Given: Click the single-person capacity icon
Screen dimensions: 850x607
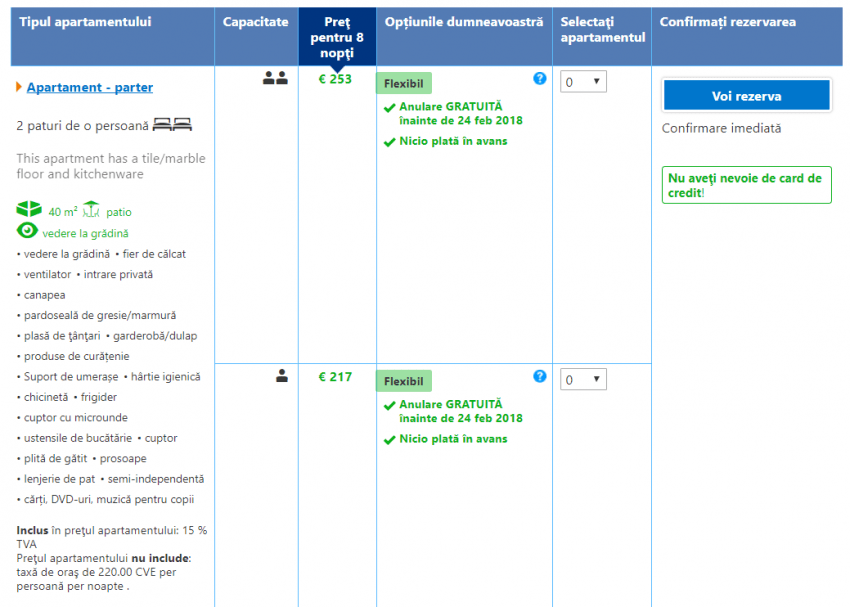Looking at the screenshot, I should pos(282,376).
